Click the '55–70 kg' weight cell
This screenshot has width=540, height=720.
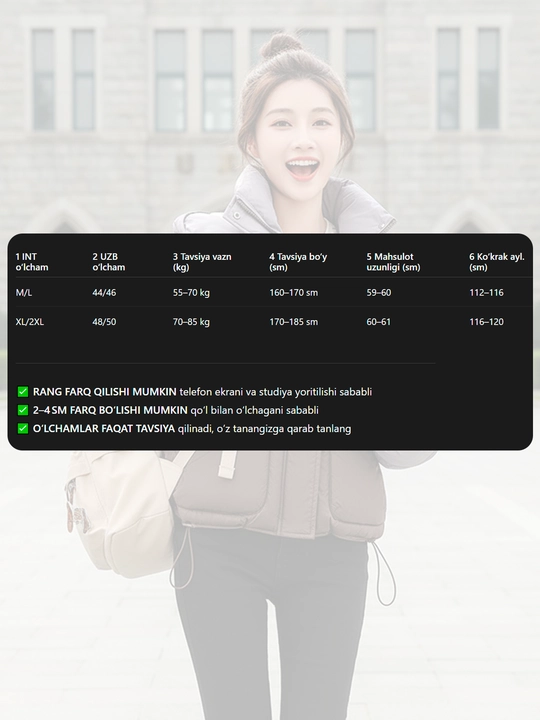pos(191,292)
